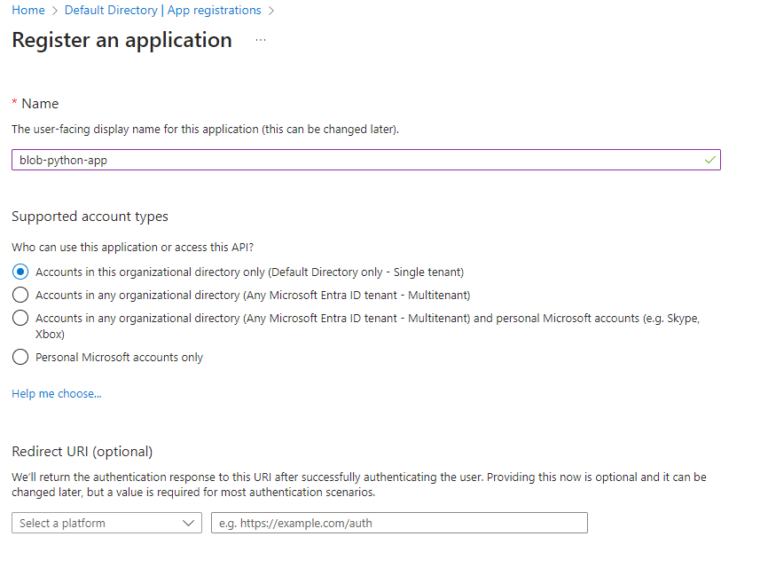Click the required Name label with asterisk

35,103
